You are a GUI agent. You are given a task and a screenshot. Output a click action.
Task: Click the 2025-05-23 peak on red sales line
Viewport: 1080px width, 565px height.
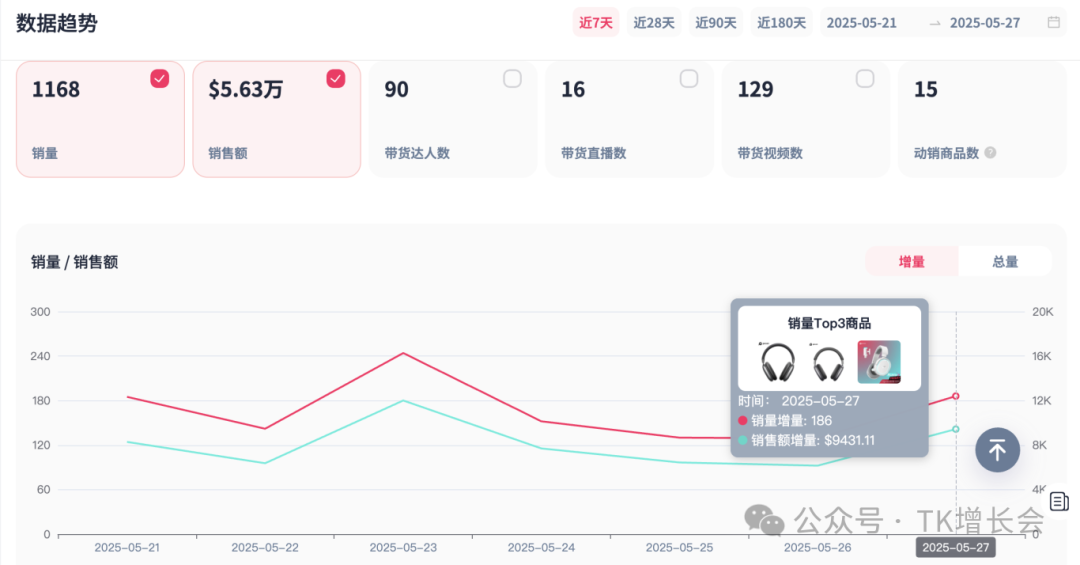tap(403, 353)
